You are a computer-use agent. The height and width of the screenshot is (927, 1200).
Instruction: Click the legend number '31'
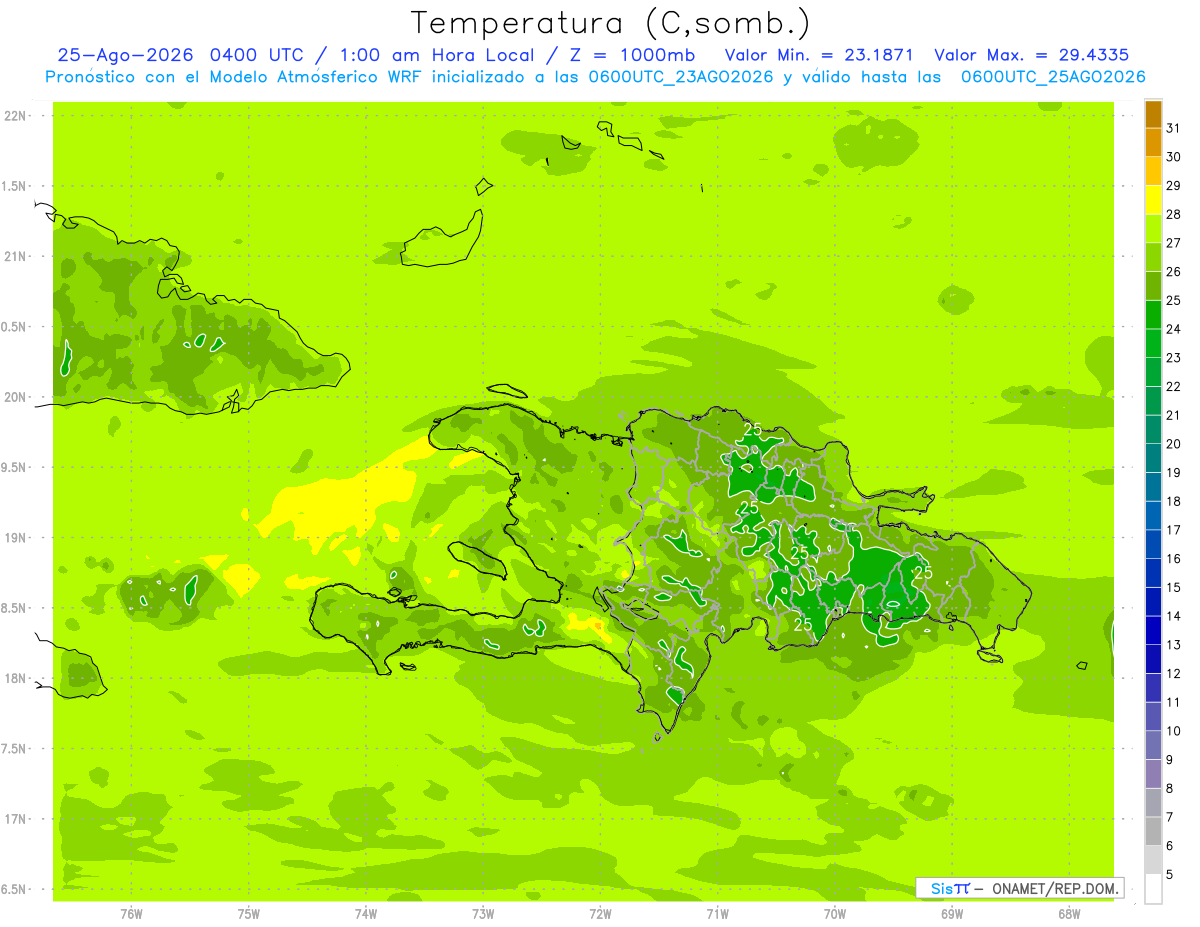(1174, 128)
